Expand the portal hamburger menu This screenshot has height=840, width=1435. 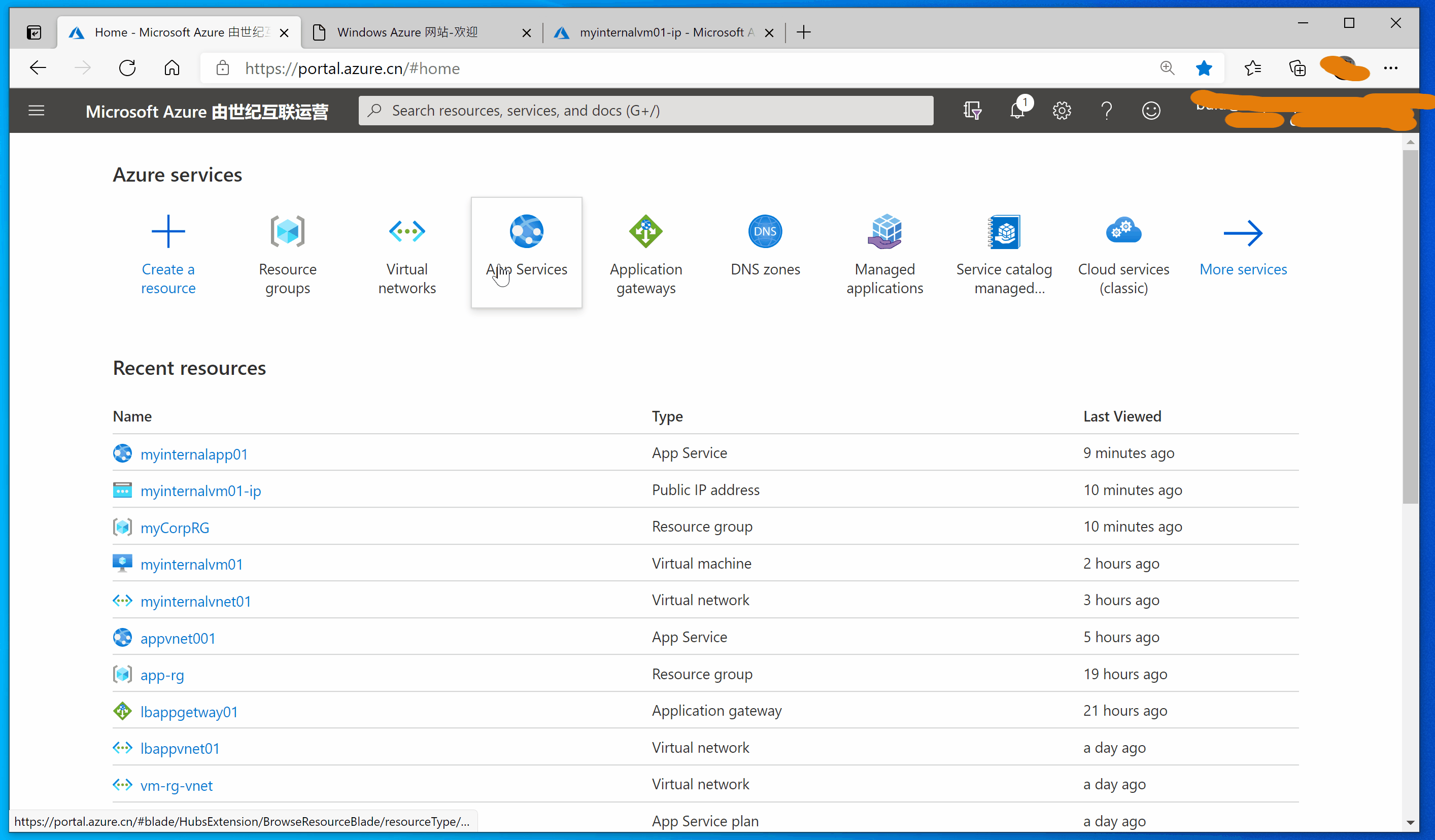point(37,111)
